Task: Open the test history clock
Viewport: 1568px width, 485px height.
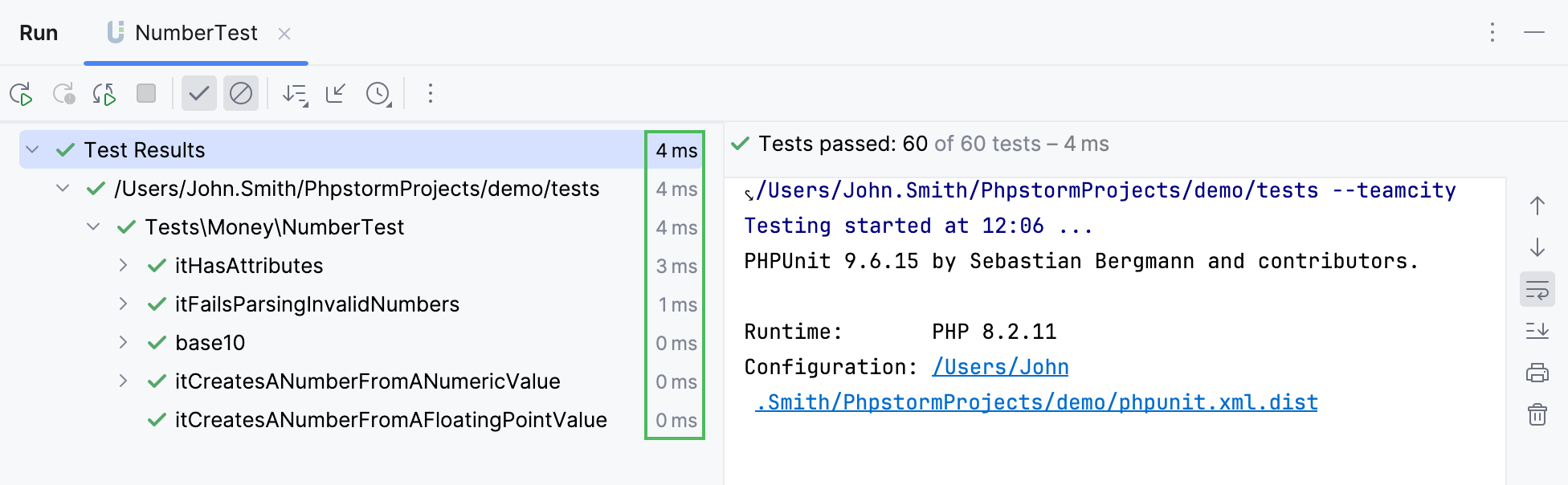Action: coord(378,94)
